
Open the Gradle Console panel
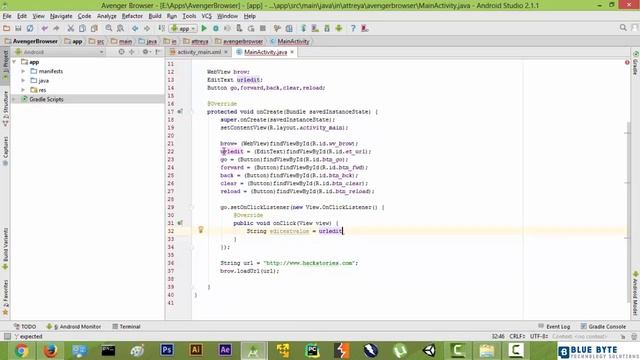(603, 327)
